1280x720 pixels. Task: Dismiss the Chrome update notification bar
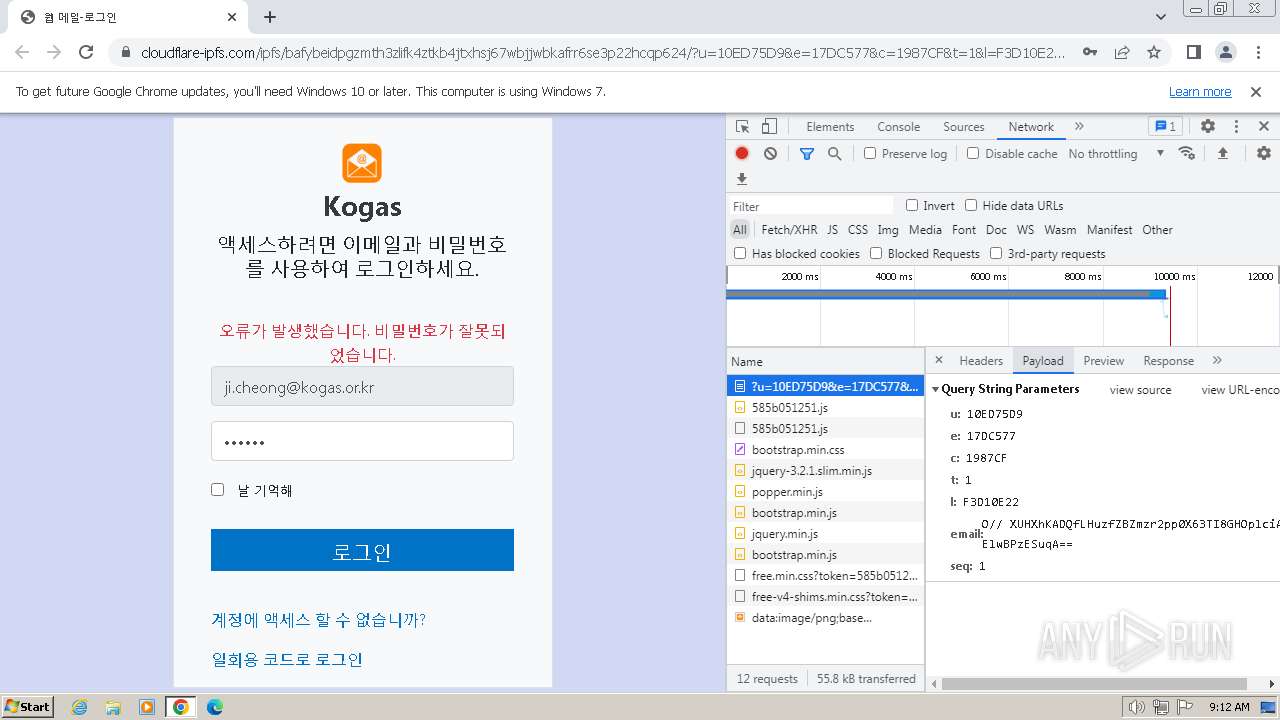pos(1256,91)
